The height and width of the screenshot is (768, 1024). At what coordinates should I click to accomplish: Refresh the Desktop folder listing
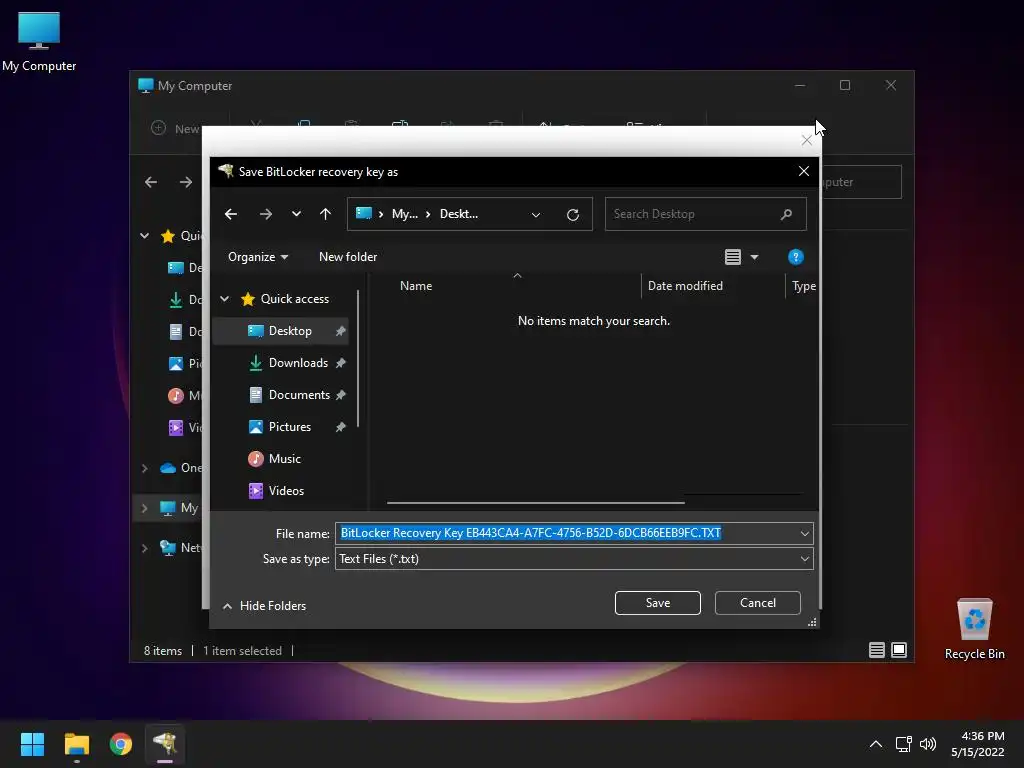(x=573, y=214)
